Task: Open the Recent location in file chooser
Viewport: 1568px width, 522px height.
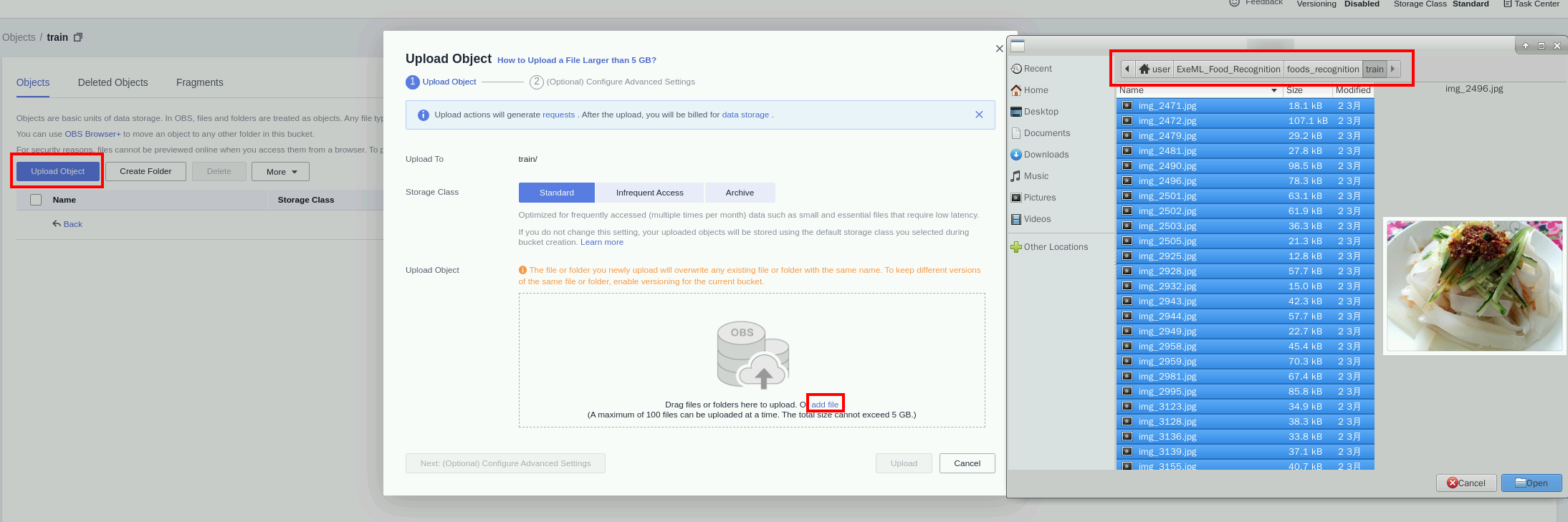Action: point(1031,69)
